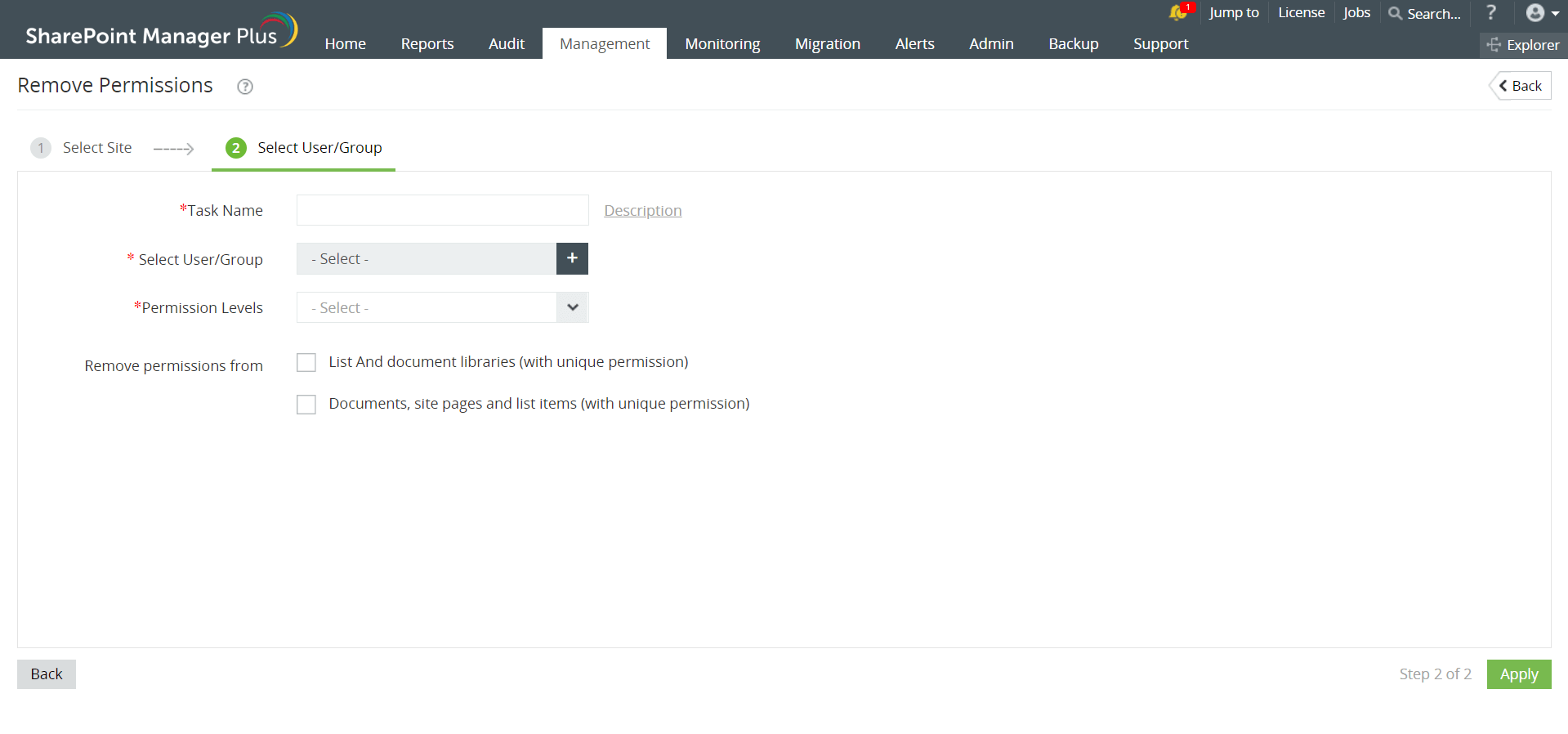Click the Back button at top right
This screenshot has height=734, width=1568.
point(1520,86)
